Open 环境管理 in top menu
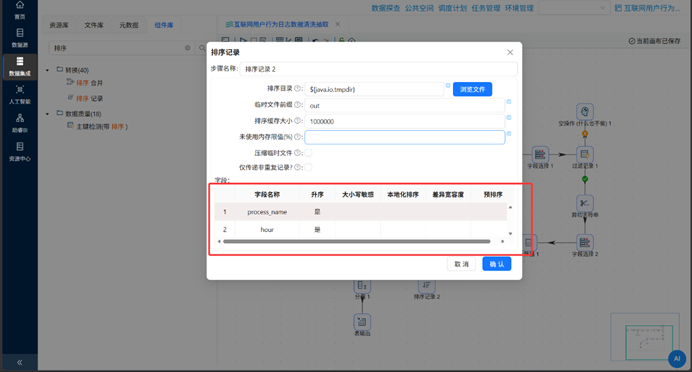The height and width of the screenshot is (372, 692). click(x=519, y=8)
